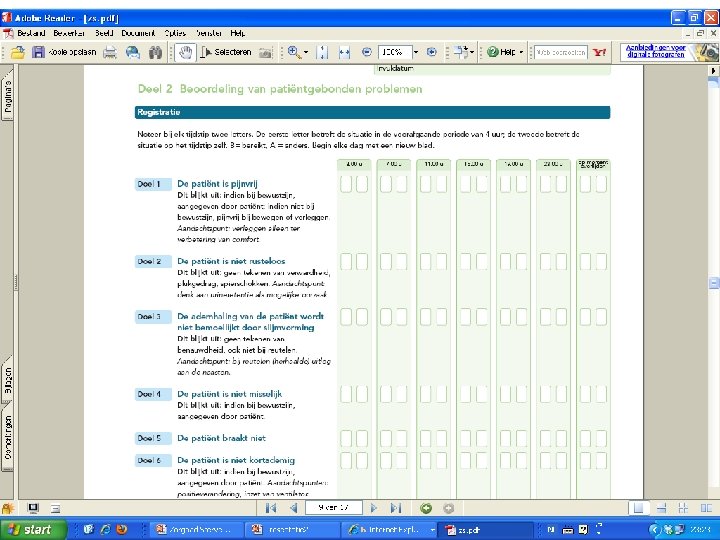Click the web search input field
This screenshot has height=540, width=720.
(x=561, y=52)
